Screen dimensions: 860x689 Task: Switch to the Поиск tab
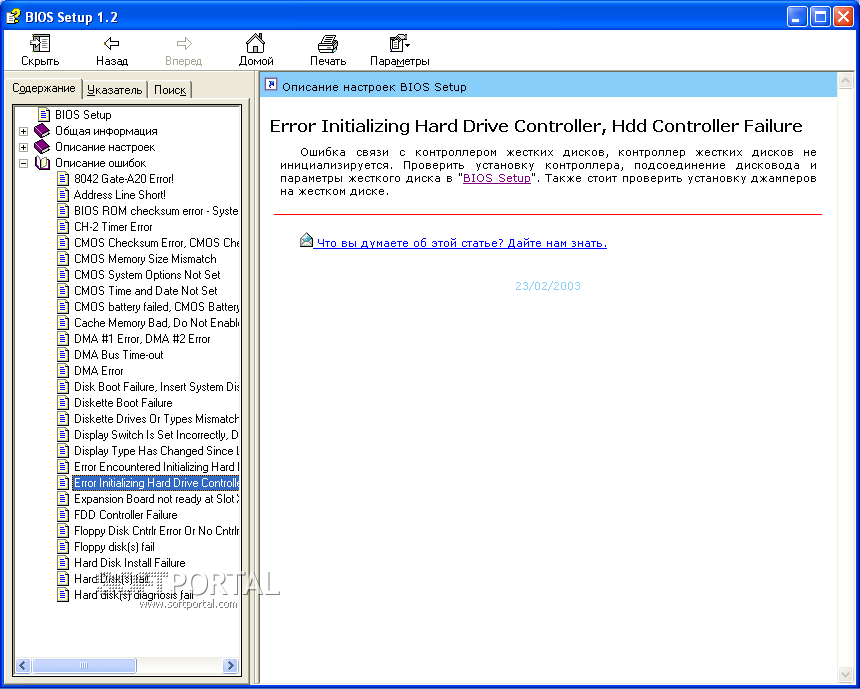169,90
